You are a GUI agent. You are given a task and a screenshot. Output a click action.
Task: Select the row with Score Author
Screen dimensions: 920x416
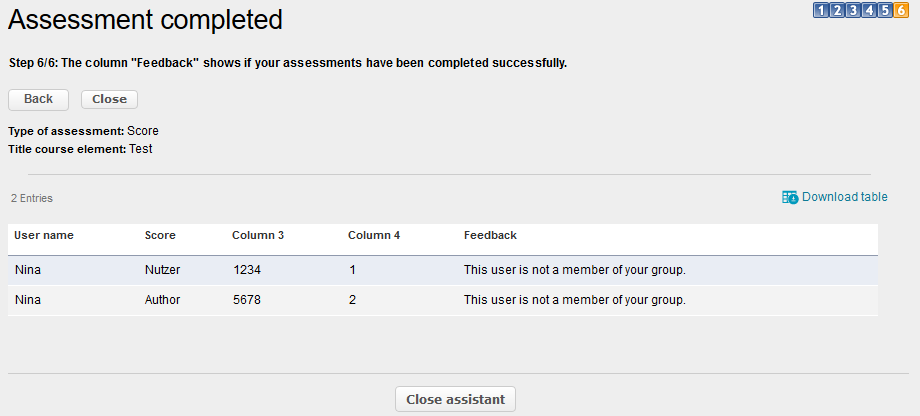pos(162,300)
